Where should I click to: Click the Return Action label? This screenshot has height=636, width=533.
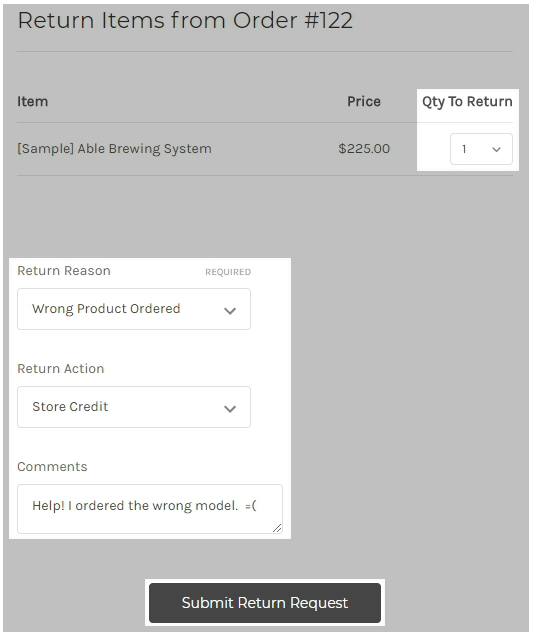61,369
